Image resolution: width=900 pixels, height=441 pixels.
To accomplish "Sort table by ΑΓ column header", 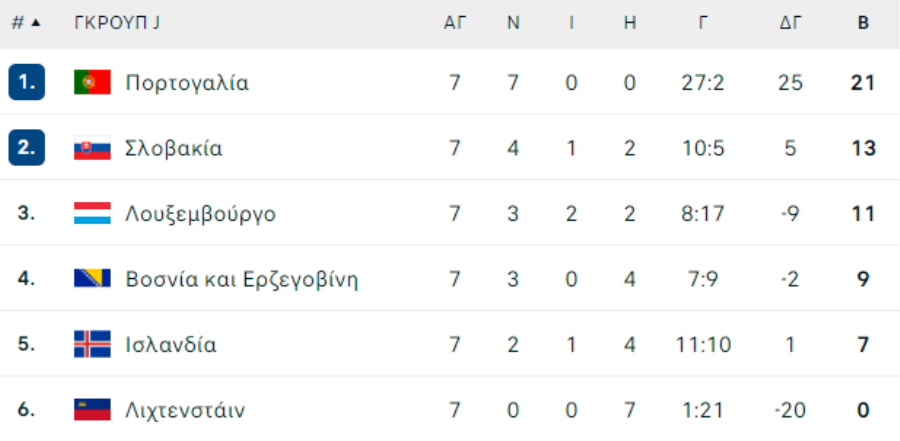I will pos(455,23).
